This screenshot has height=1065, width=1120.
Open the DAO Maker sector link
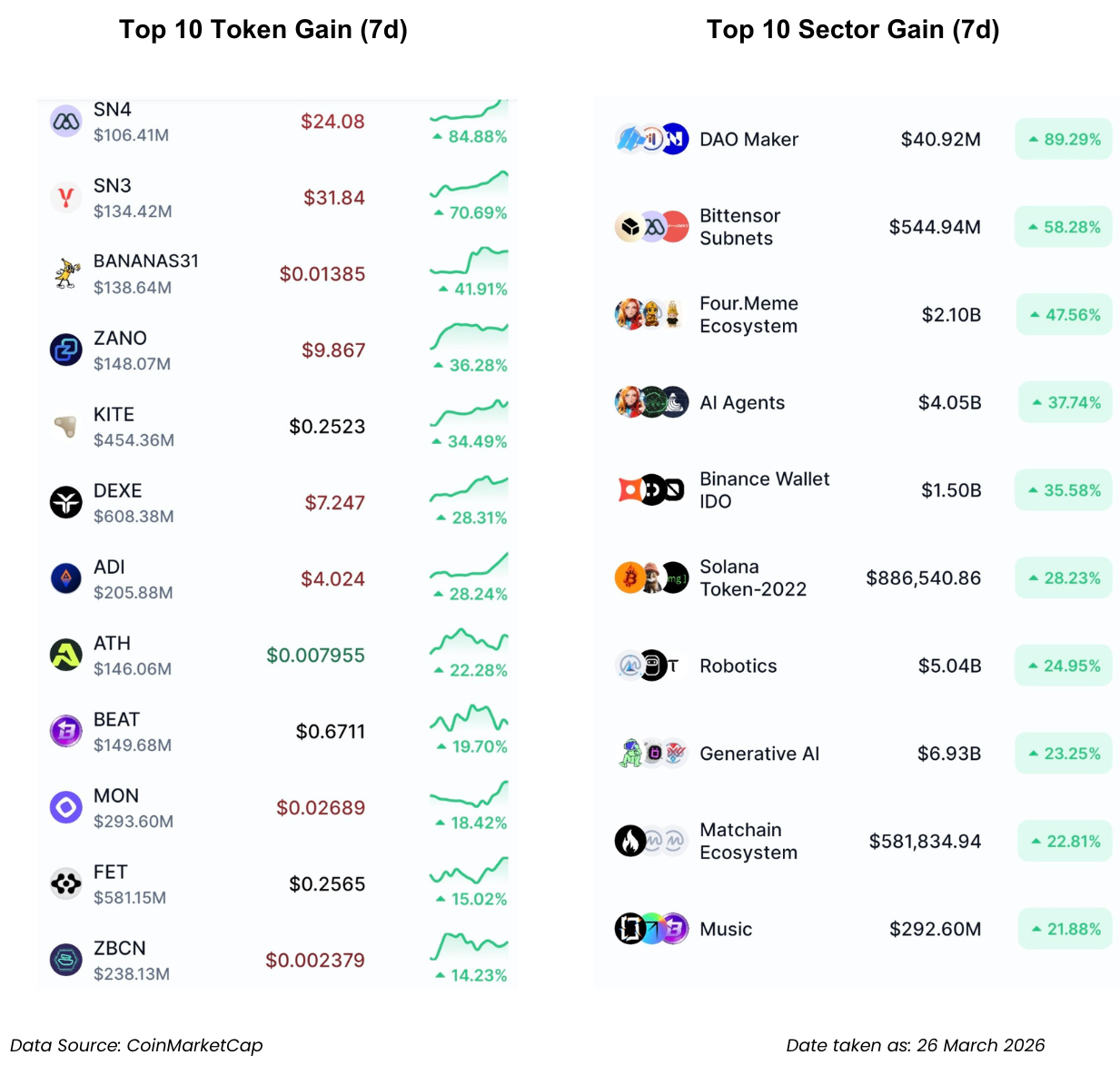coord(748,140)
